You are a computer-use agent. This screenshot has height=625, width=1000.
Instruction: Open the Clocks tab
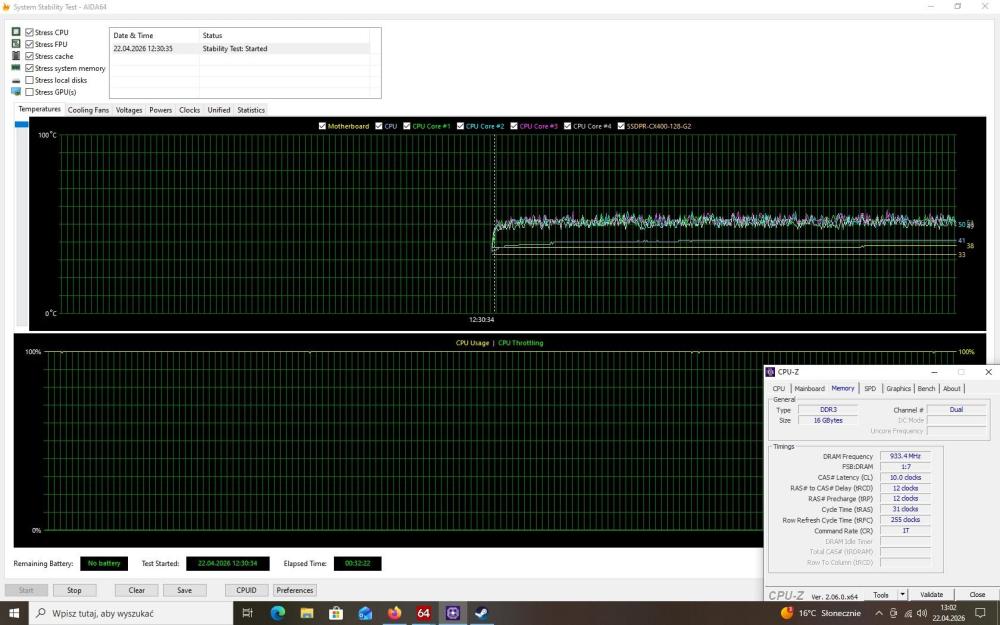click(189, 110)
